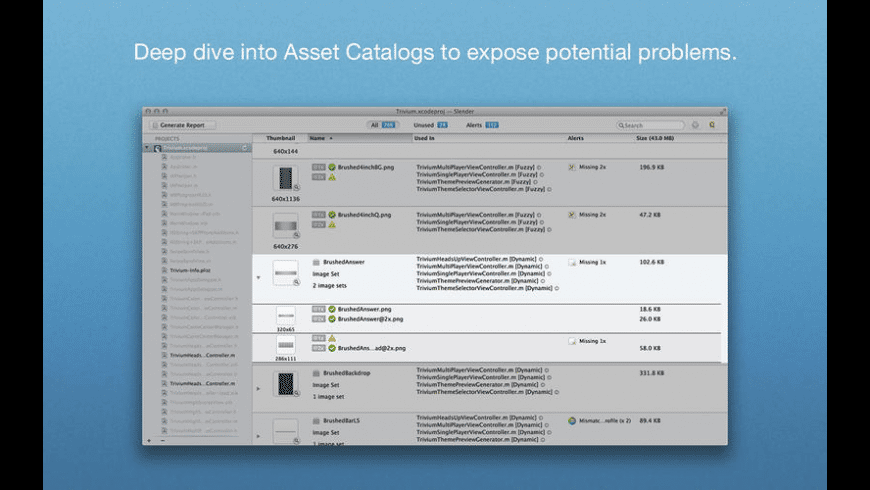This screenshot has width=870, height=490.
Task: Reveal TriviumHeadsUpViewController.m [Dynamic] for BrushedAnswer
Action: click(x=541, y=259)
